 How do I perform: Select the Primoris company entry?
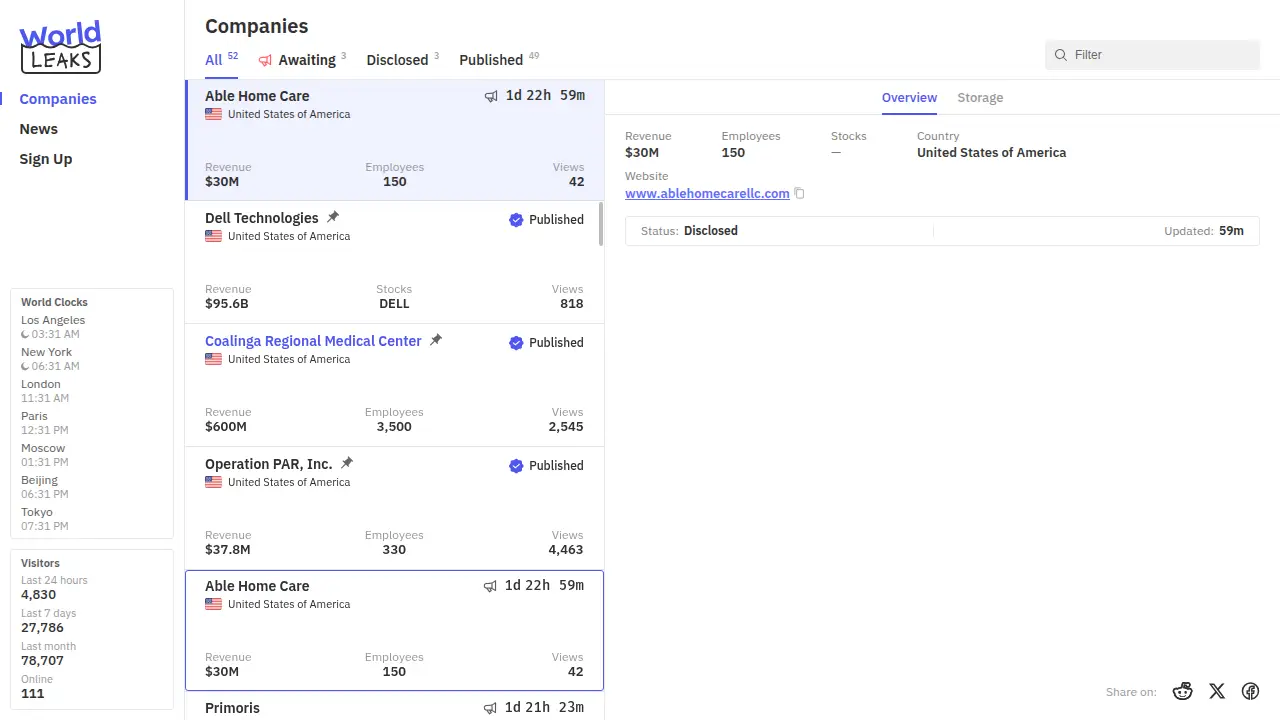[232, 707]
